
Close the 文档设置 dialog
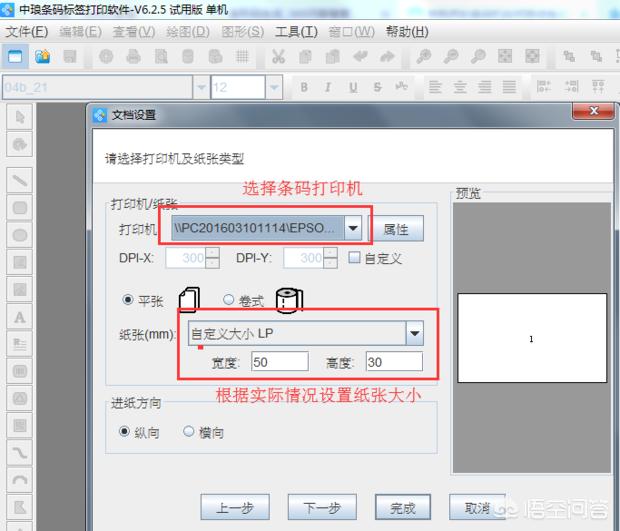click(x=593, y=111)
